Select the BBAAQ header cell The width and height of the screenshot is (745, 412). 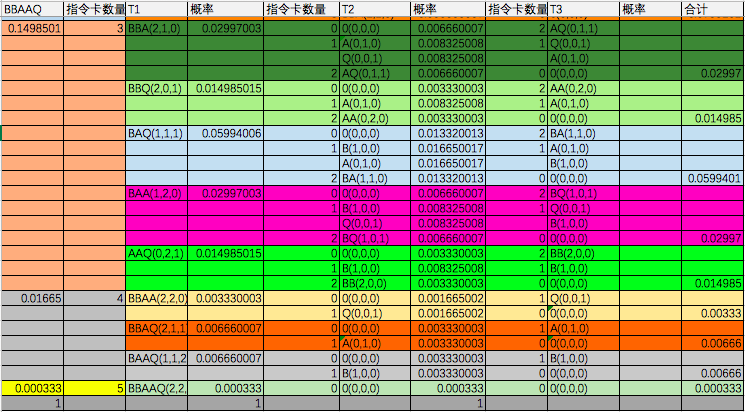point(32,9)
